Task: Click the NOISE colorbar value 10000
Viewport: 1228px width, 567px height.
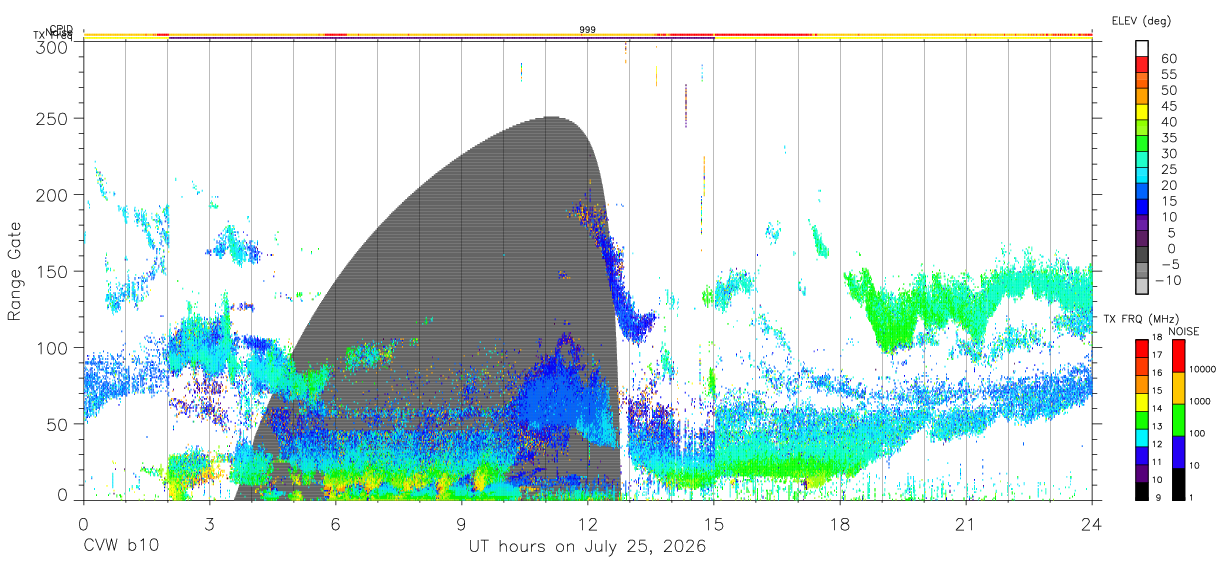Action: pos(1203,369)
